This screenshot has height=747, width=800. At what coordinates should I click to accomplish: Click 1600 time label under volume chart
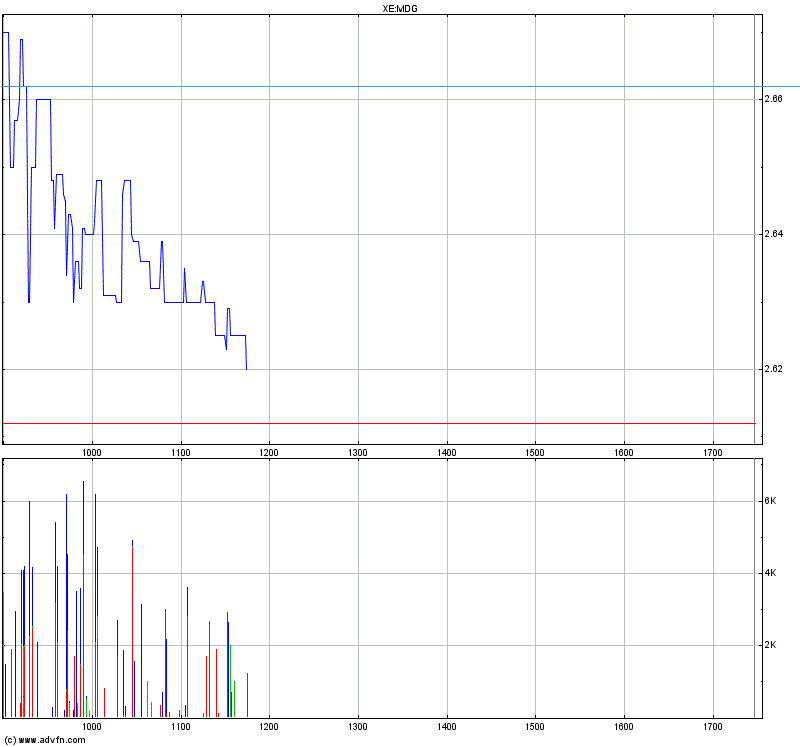click(x=624, y=727)
